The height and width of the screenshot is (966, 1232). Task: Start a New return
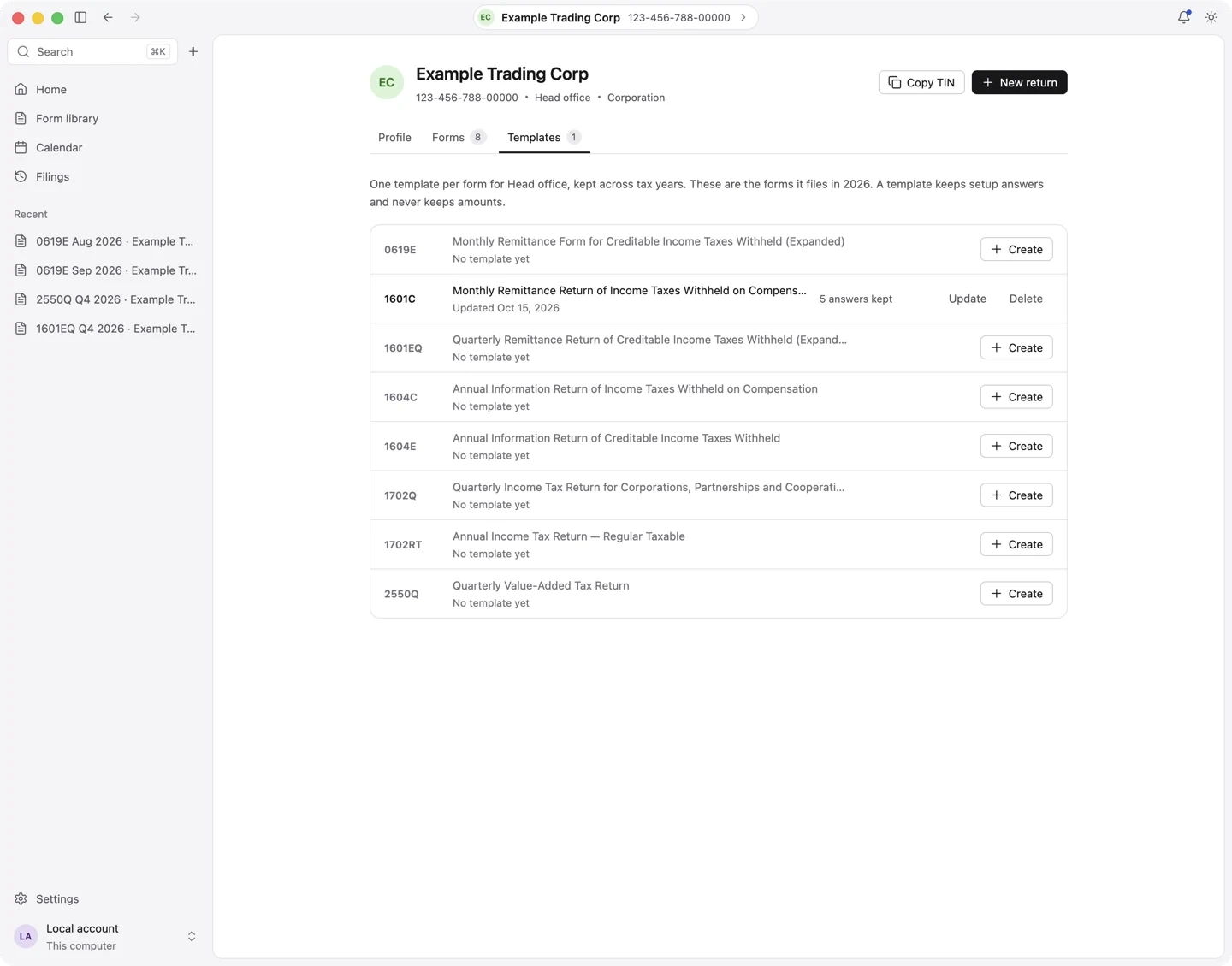[1019, 82]
